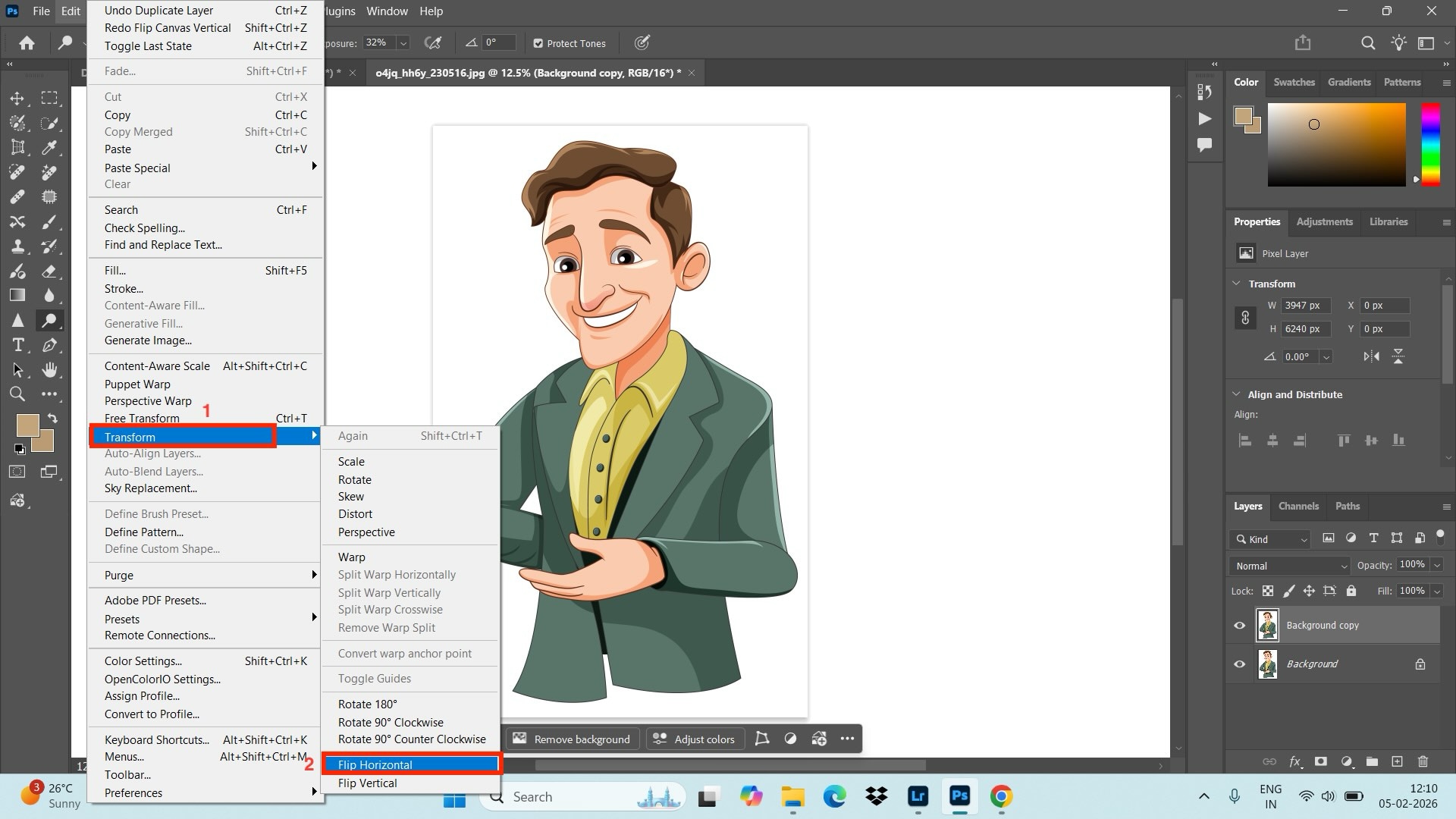Collapse the Transform section in Properties
Viewport: 1456px width, 819px height.
tap(1236, 283)
